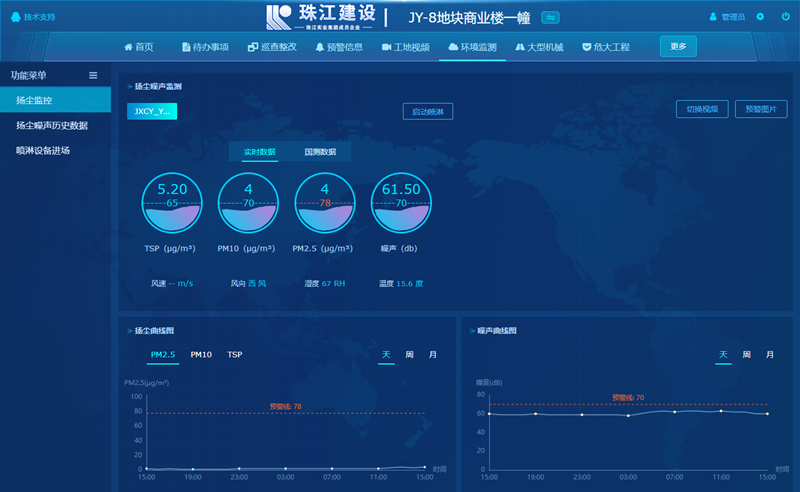This screenshot has height=492, width=800.
Task: Open the JXCY_Y... device selector
Action: (x=152, y=111)
